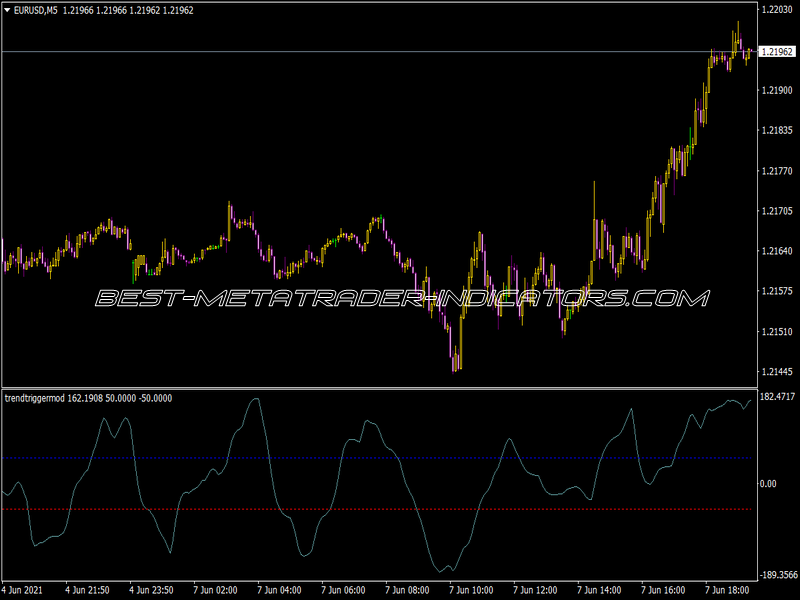Click the trendtriggermod indicator label
The width and height of the screenshot is (800, 600).
pos(88,398)
